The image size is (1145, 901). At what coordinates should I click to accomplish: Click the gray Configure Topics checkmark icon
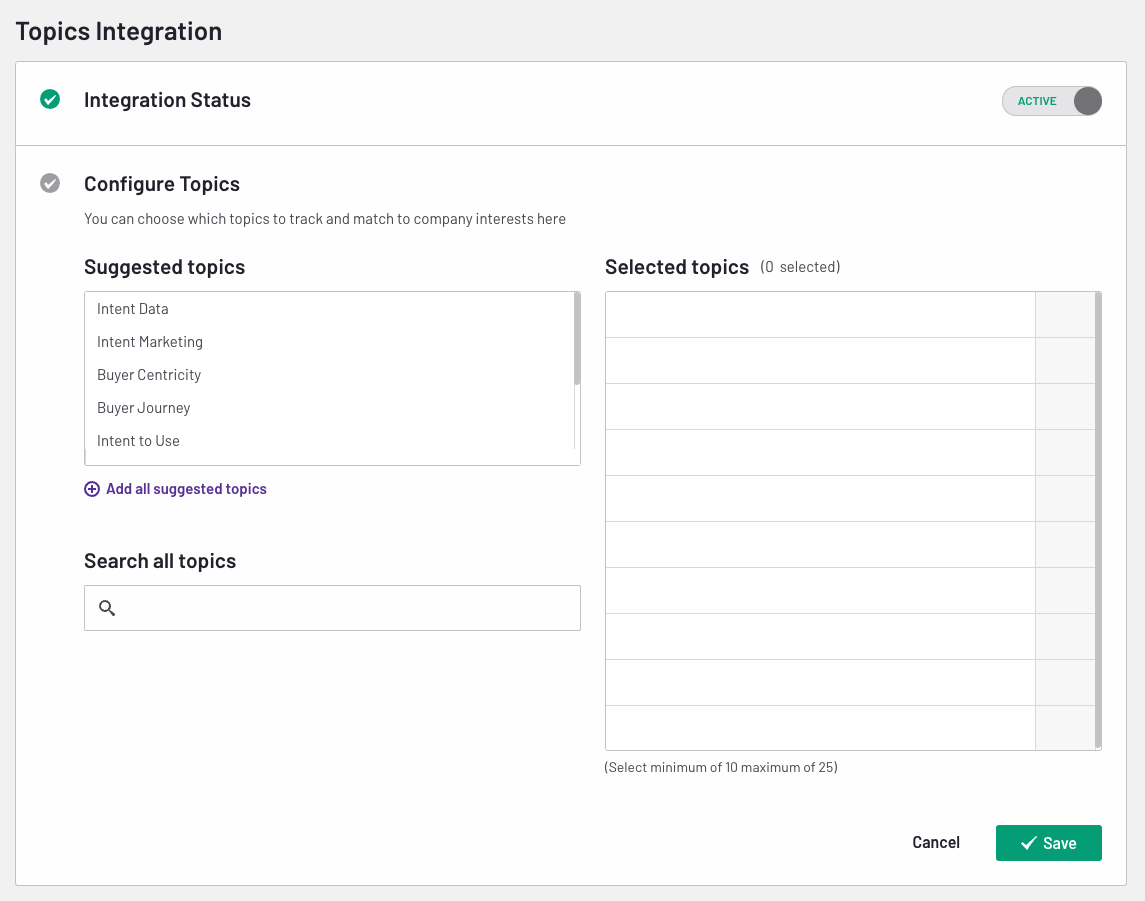click(x=49, y=184)
